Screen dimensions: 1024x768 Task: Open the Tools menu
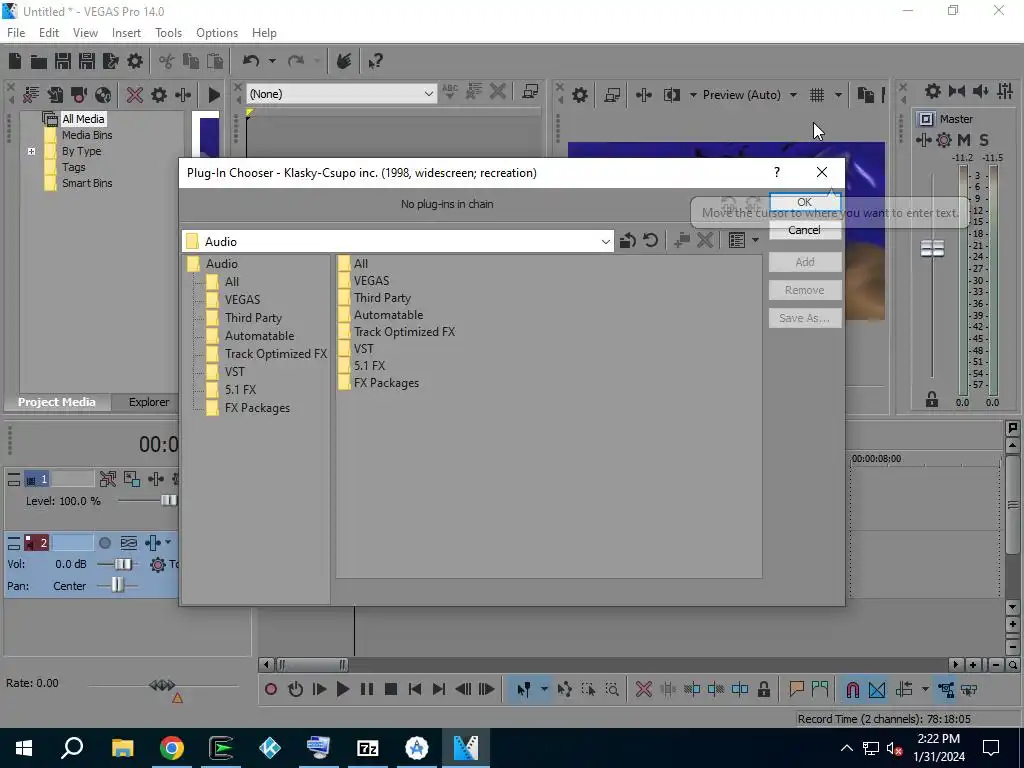168,33
